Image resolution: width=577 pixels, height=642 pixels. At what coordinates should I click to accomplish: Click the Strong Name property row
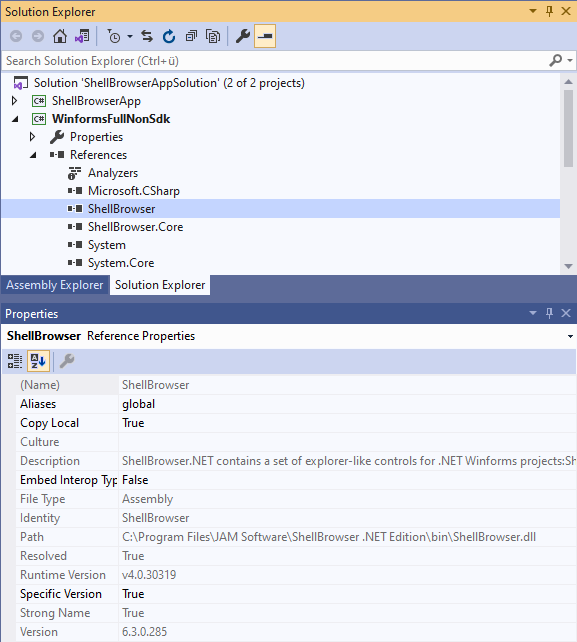tap(296, 613)
